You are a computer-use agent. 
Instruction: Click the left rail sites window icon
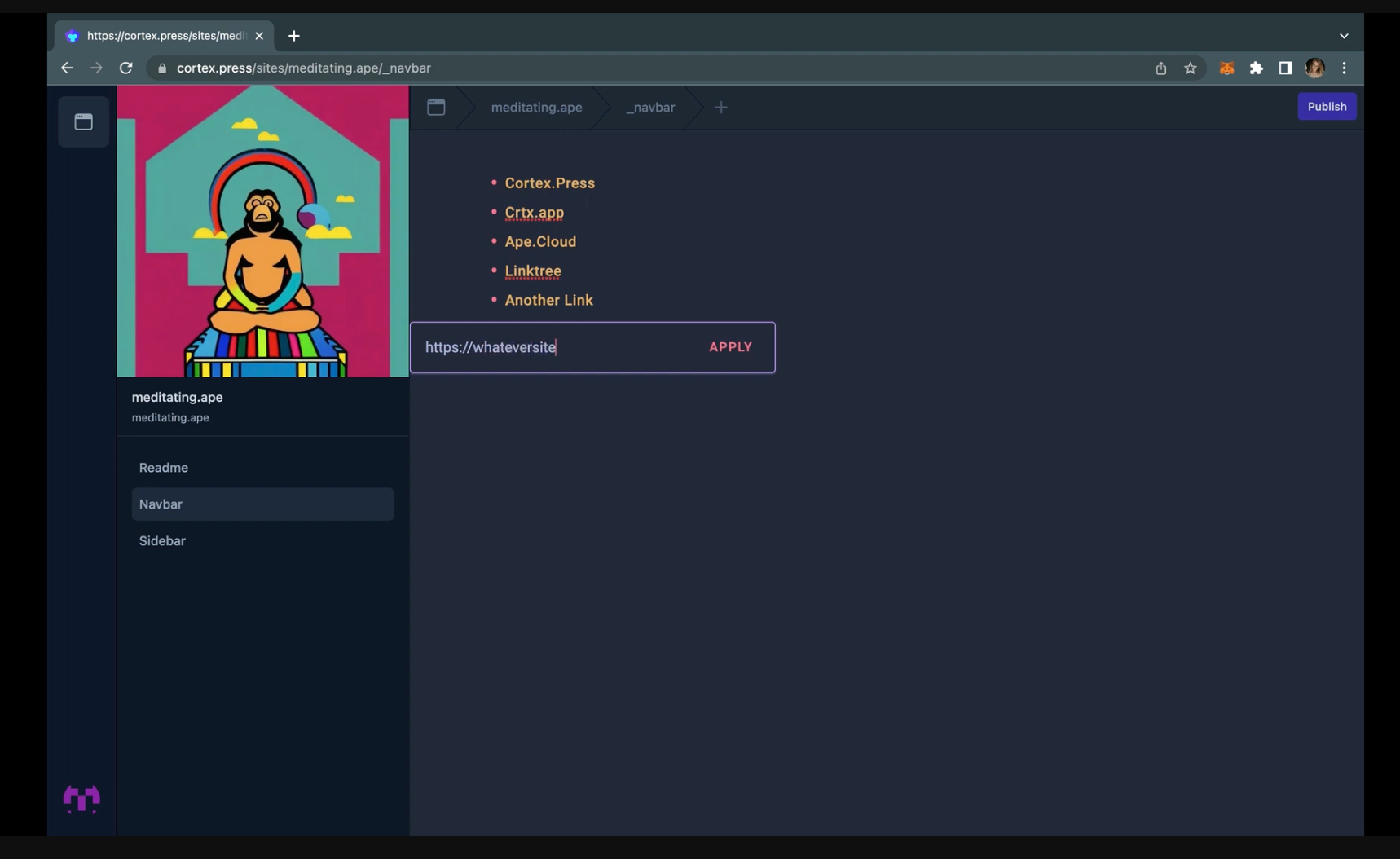tap(83, 122)
